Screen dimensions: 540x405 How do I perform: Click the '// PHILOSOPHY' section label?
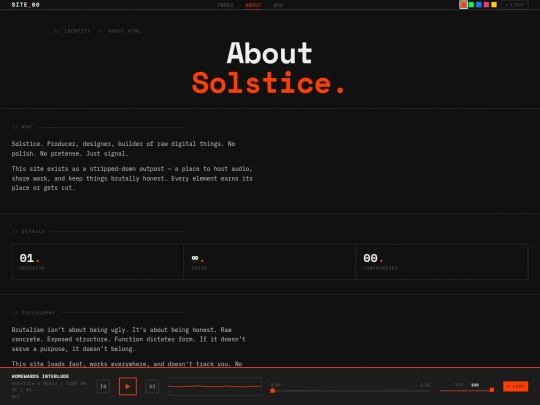33,313
